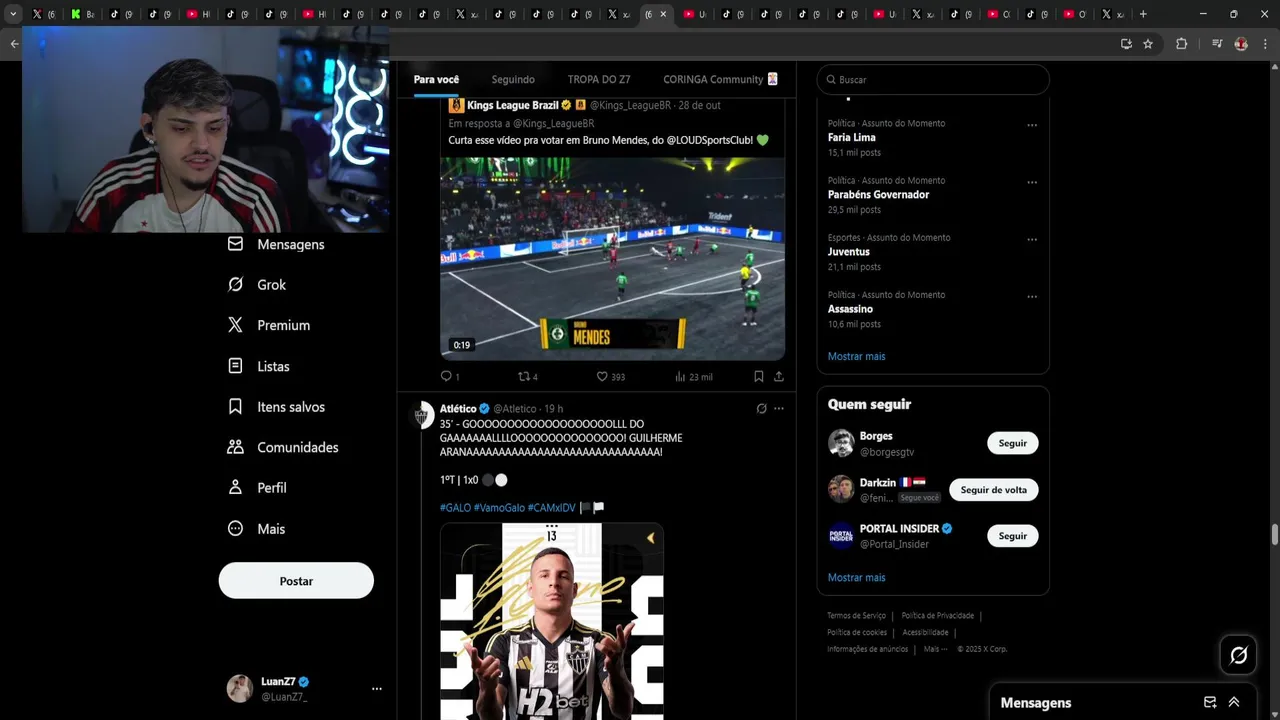This screenshot has height=720, width=1280.
Task: Open the Chrome menu dots
Action: 1265,44
